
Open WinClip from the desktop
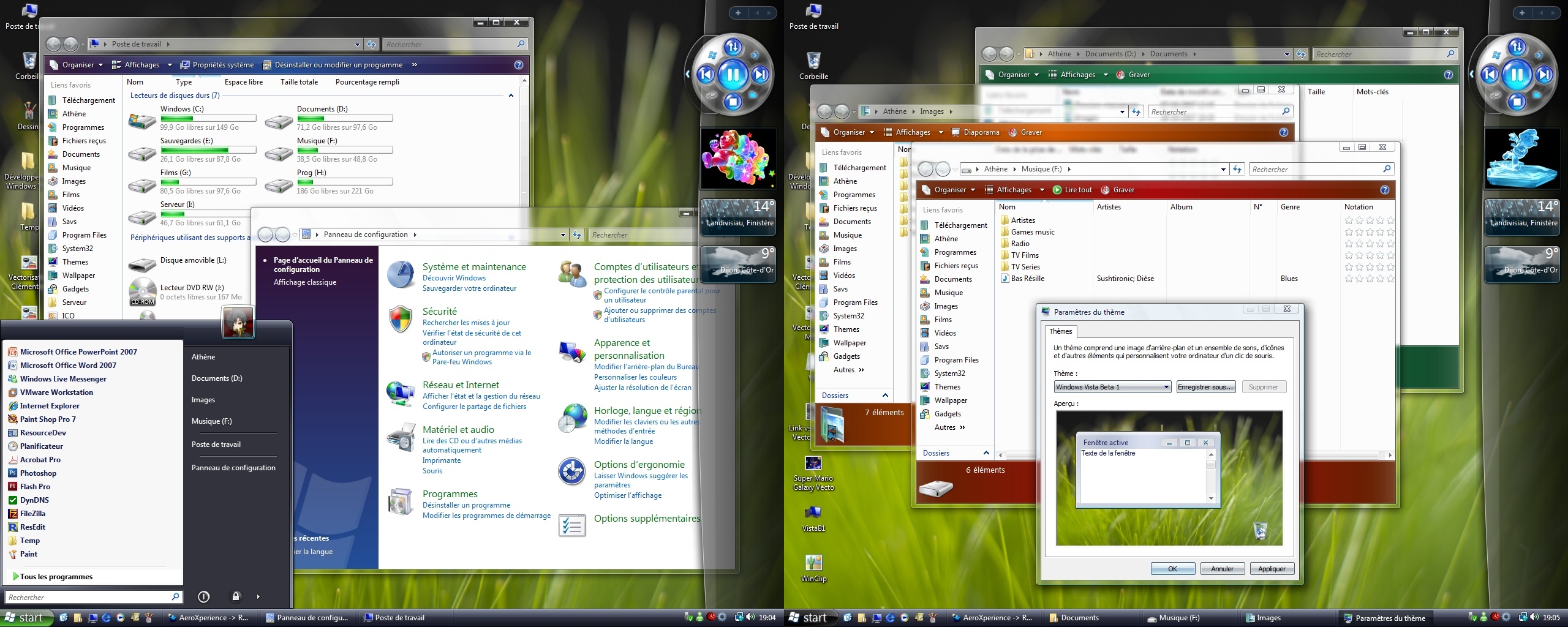pos(812,562)
